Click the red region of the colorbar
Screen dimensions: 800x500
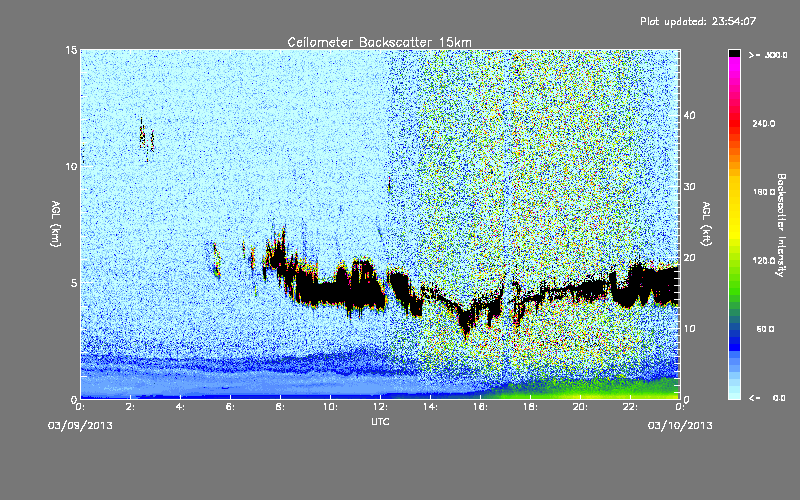[734, 122]
